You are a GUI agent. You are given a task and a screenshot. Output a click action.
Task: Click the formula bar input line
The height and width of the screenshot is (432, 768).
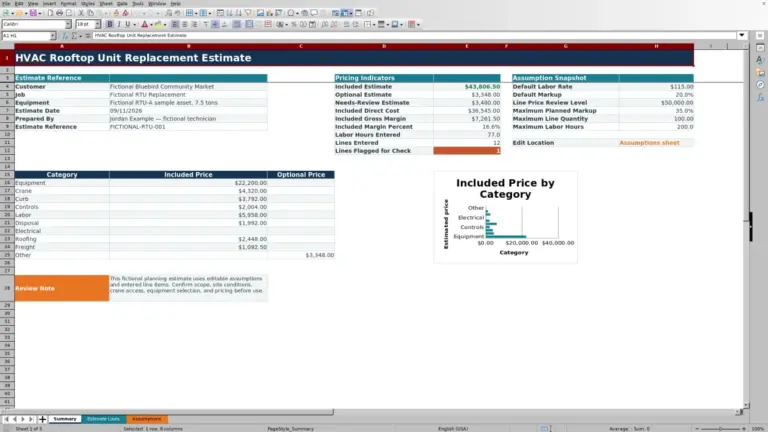tap(414, 35)
